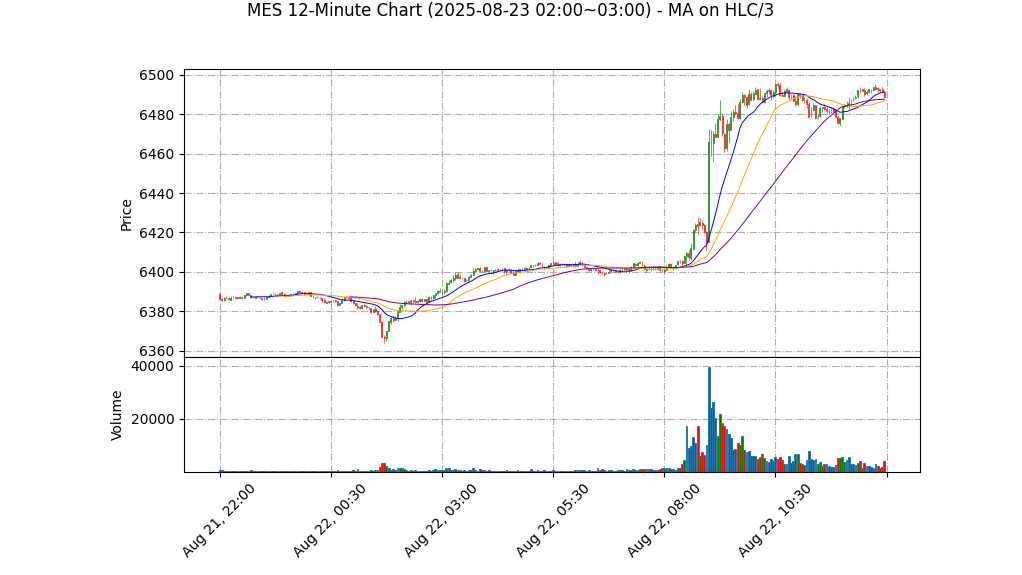Click the Aug 21, 22:00 time label
Screen dimensions: 1022x575
pos(218,520)
